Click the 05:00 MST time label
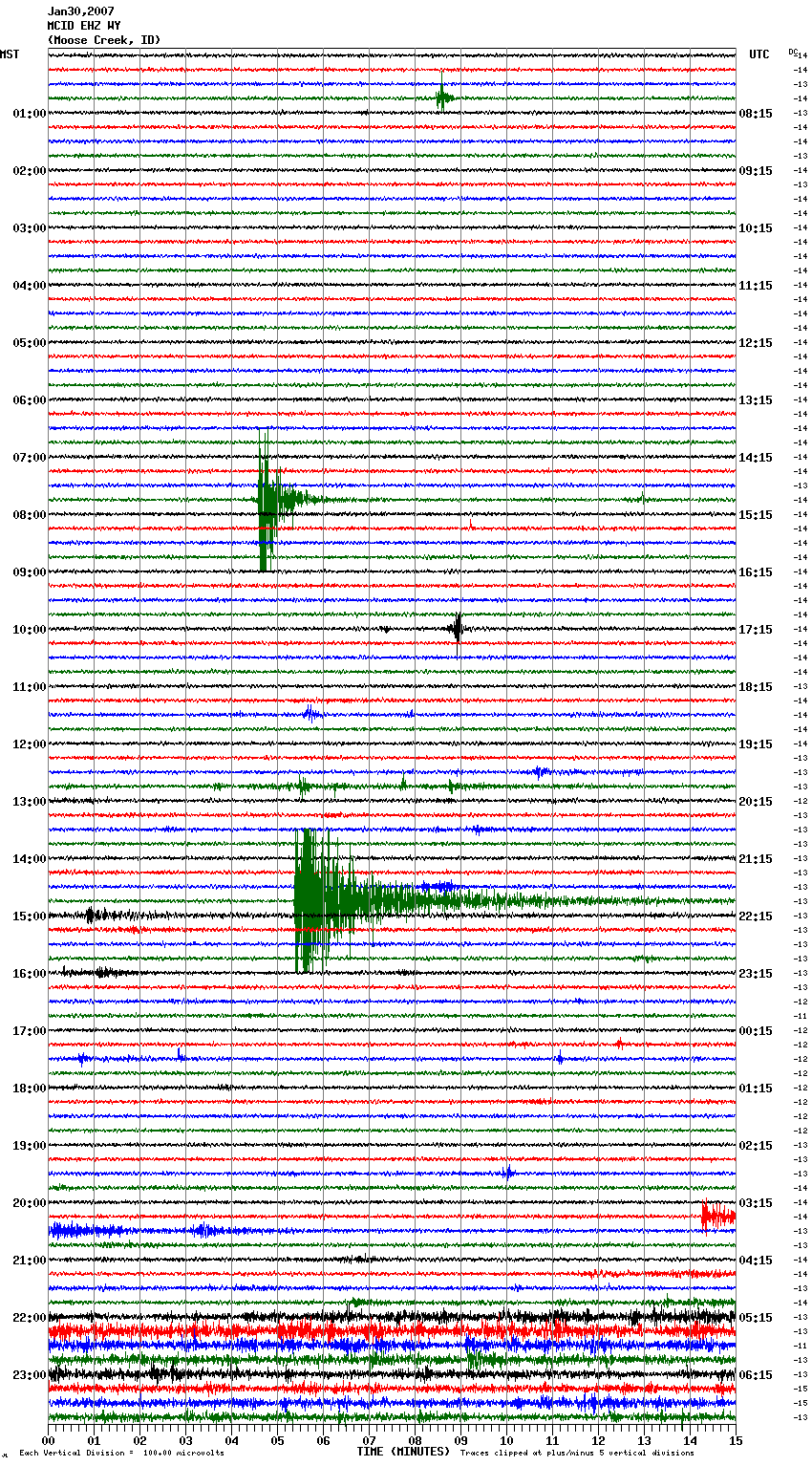 [x=30, y=343]
